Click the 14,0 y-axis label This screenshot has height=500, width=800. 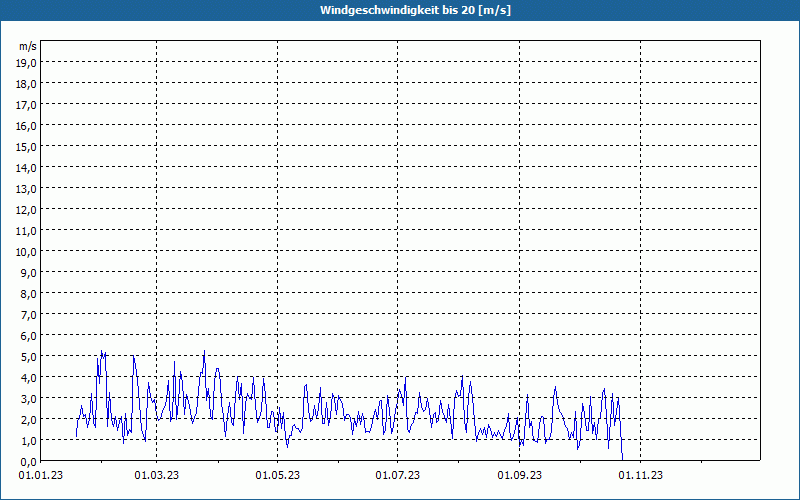tap(26, 168)
